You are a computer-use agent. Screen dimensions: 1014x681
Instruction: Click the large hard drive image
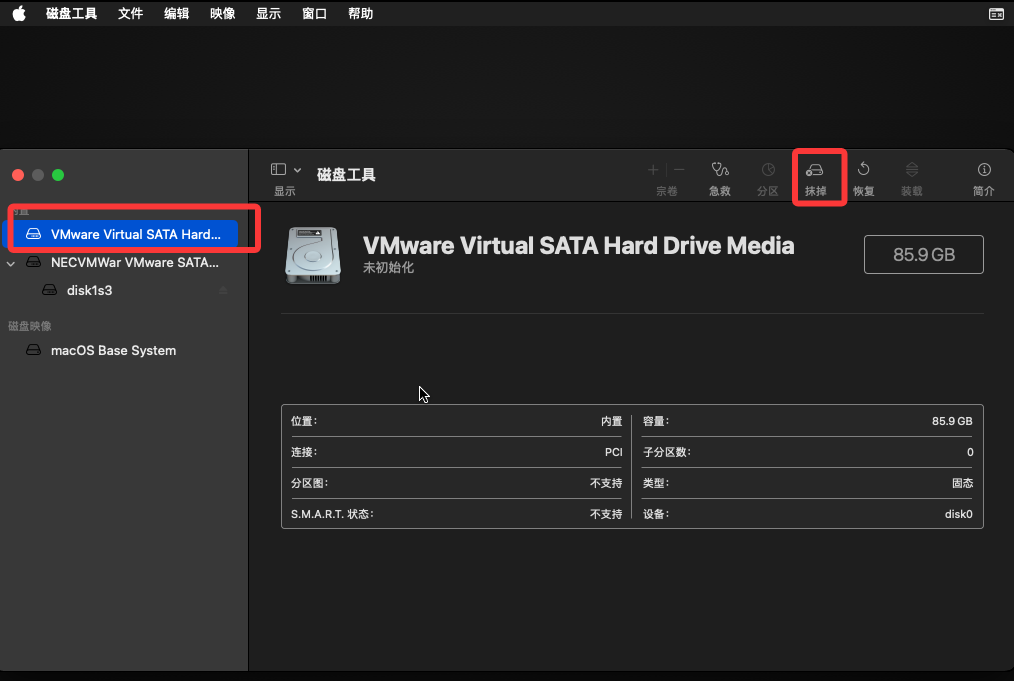pyautogui.click(x=313, y=255)
